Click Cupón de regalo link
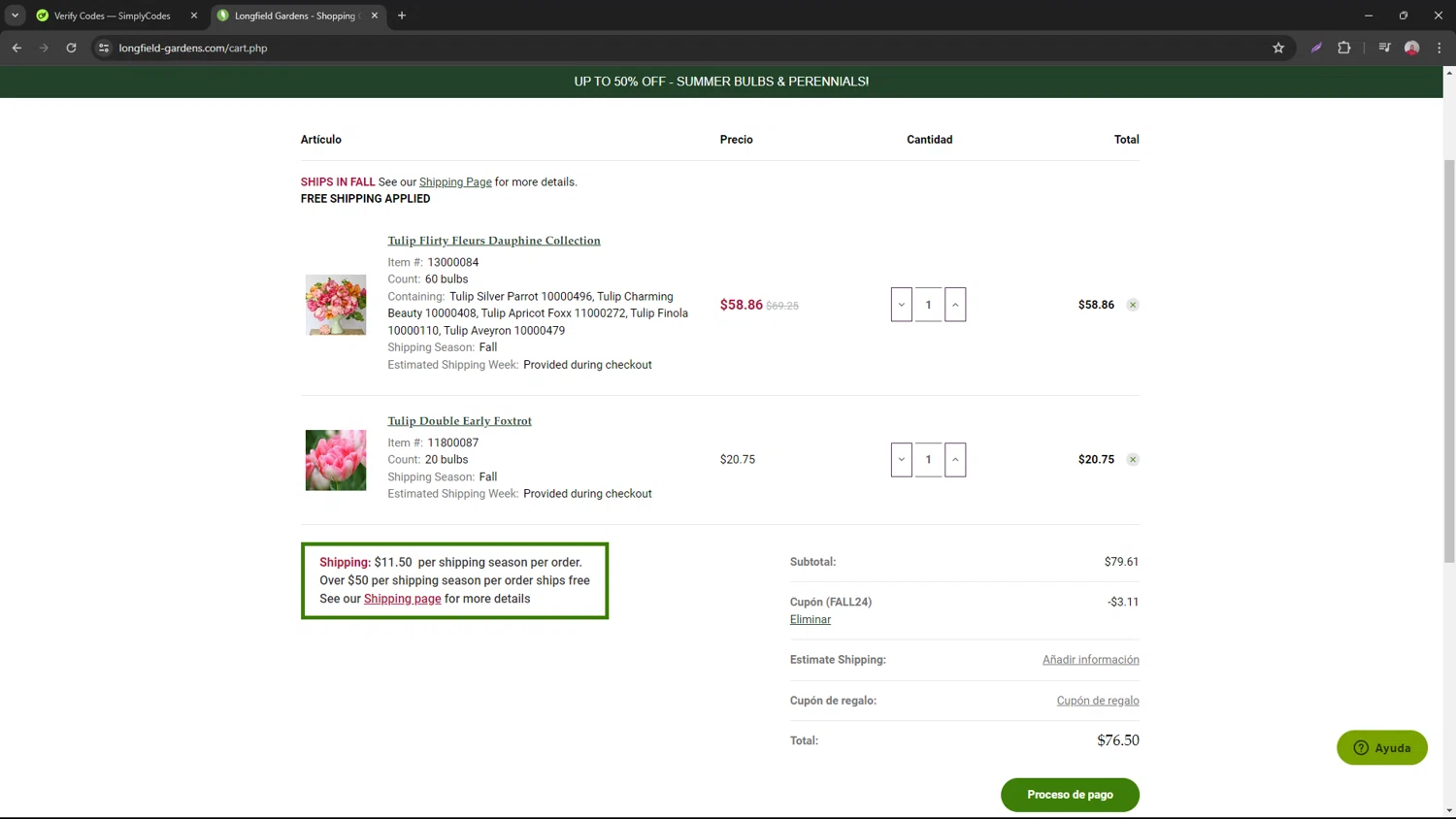Viewport: 1456px width, 819px height. coord(1098,701)
